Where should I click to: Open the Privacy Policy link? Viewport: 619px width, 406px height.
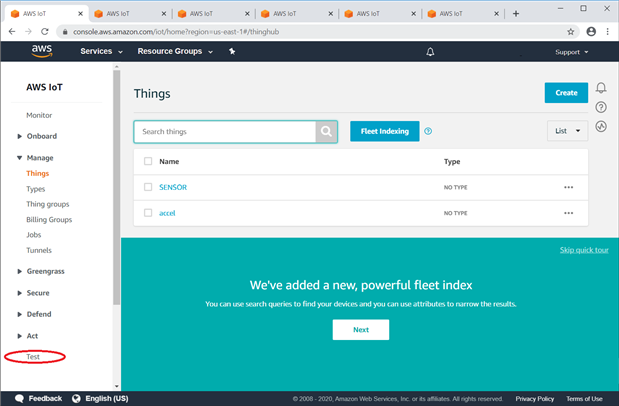[x=535, y=398]
